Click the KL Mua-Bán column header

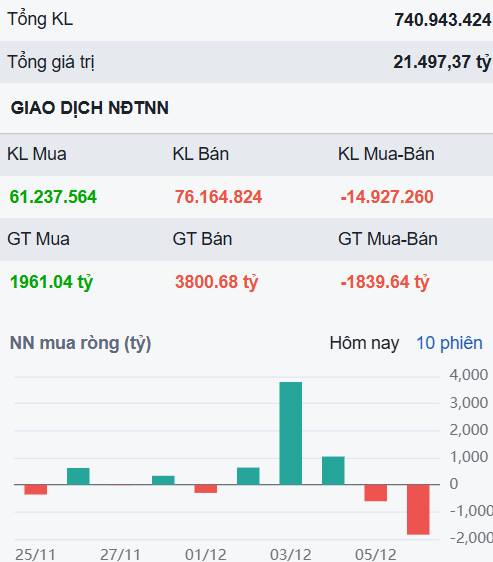click(x=386, y=154)
